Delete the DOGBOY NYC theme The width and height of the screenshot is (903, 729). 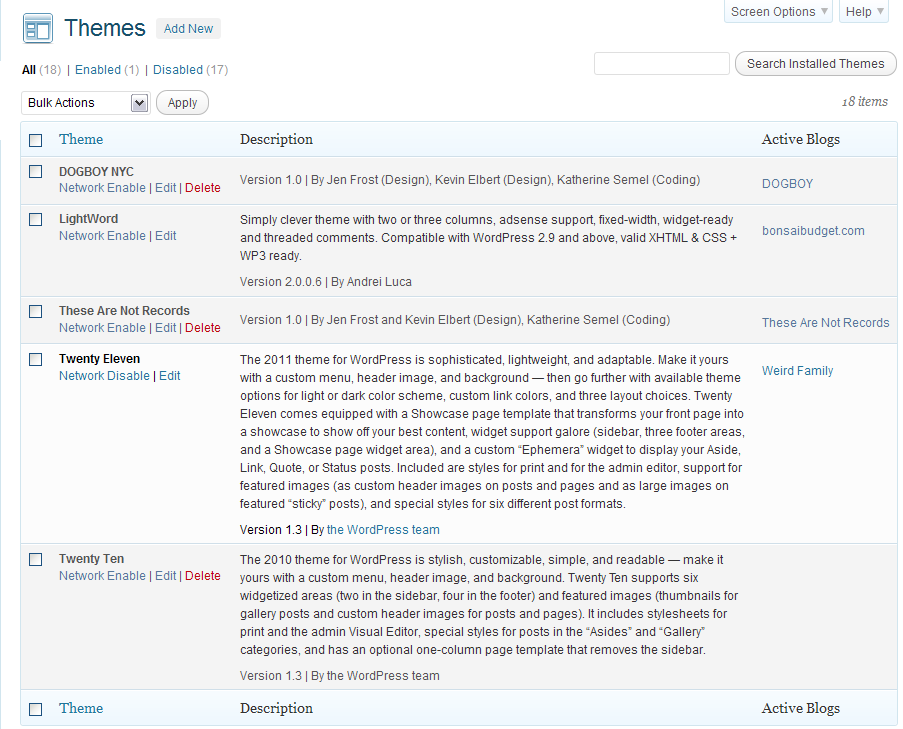point(203,188)
